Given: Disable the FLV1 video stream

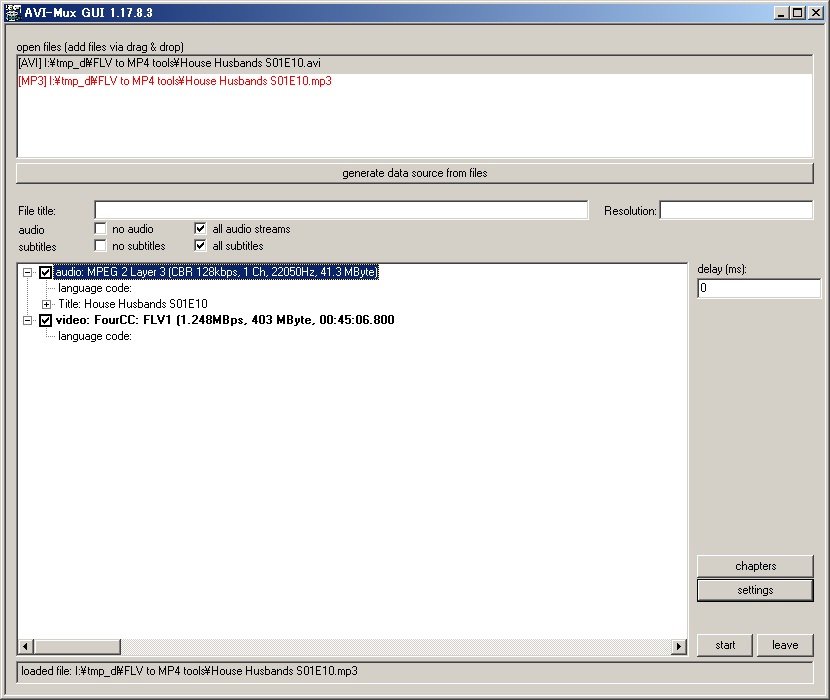Looking at the screenshot, I should click(x=44, y=320).
